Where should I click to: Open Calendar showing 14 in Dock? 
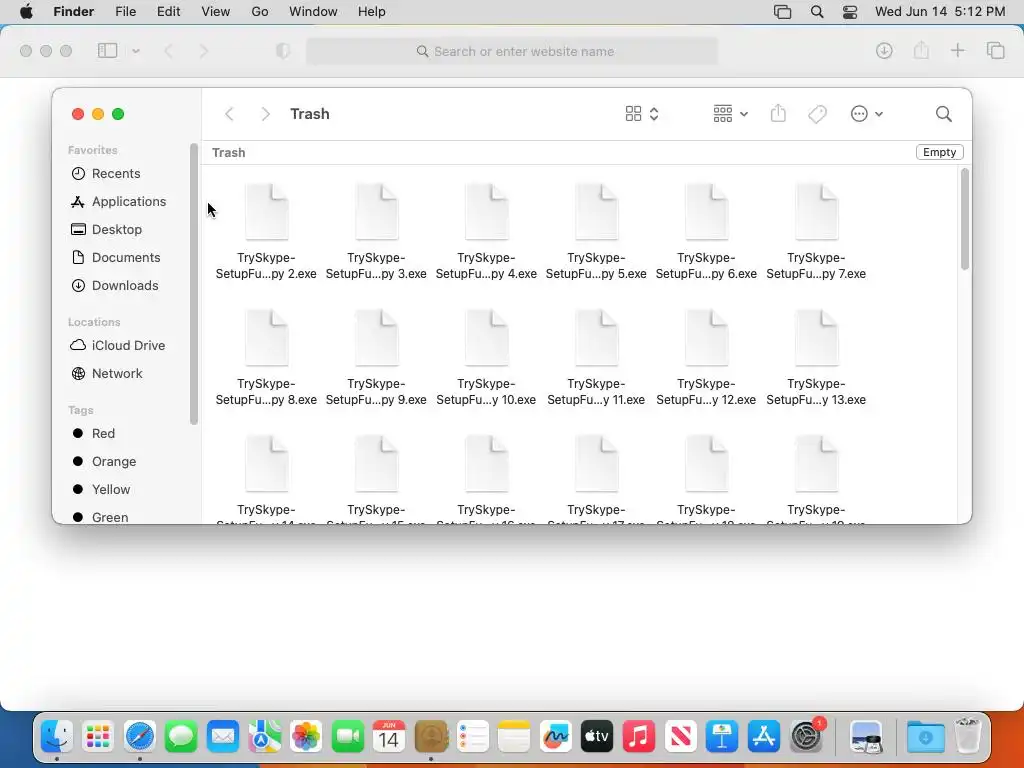(x=389, y=737)
